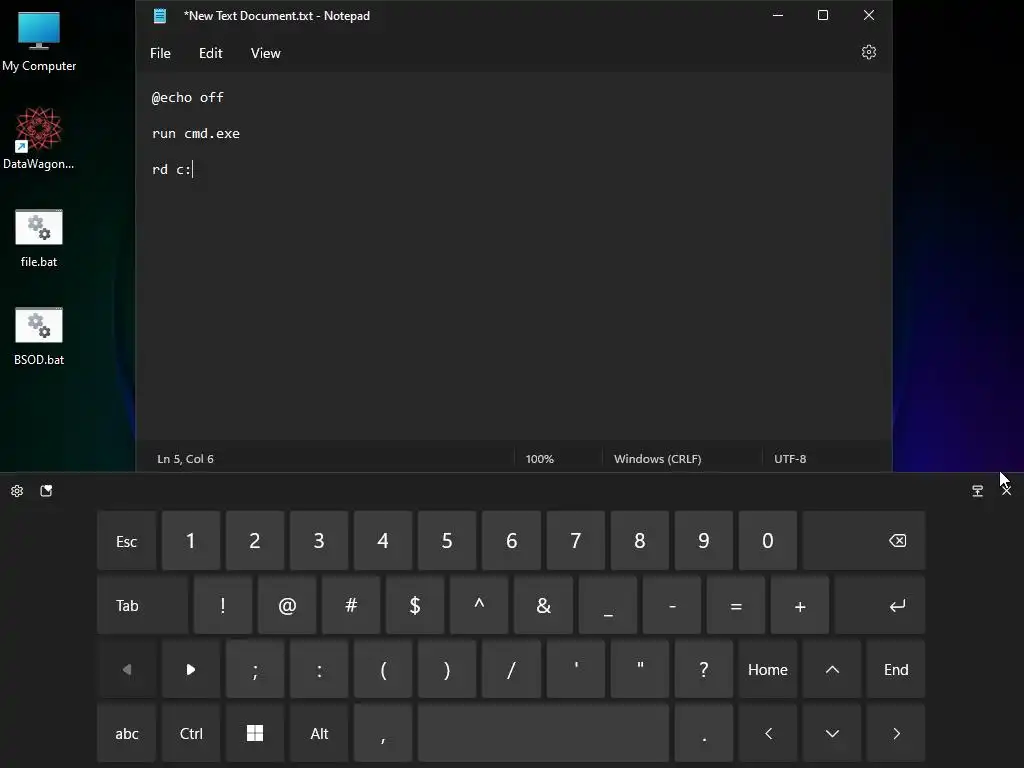
Task: Select the DataWagon desktop shortcut
Action: 39,138
